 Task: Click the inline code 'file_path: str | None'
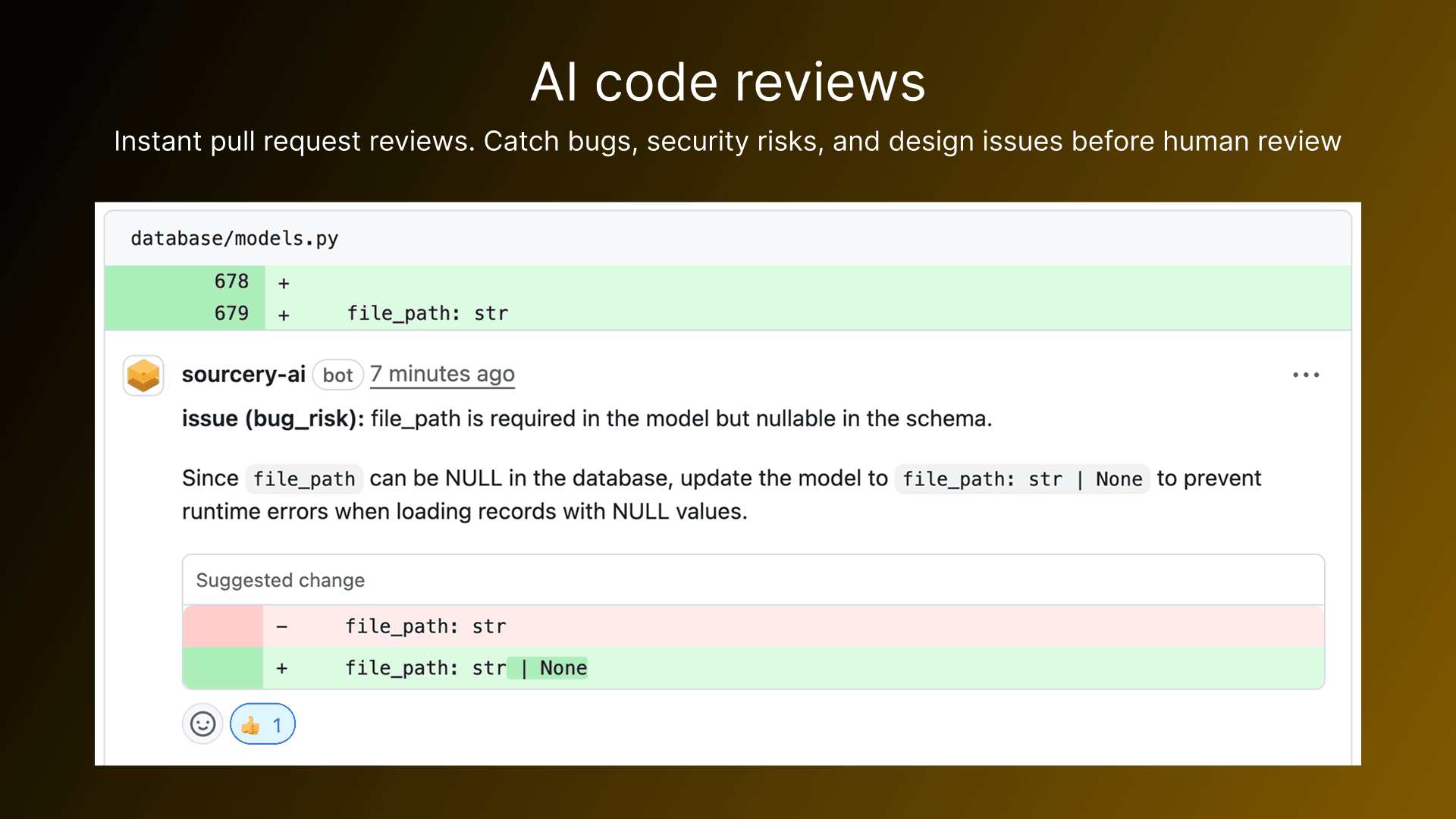pos(1021,479)
